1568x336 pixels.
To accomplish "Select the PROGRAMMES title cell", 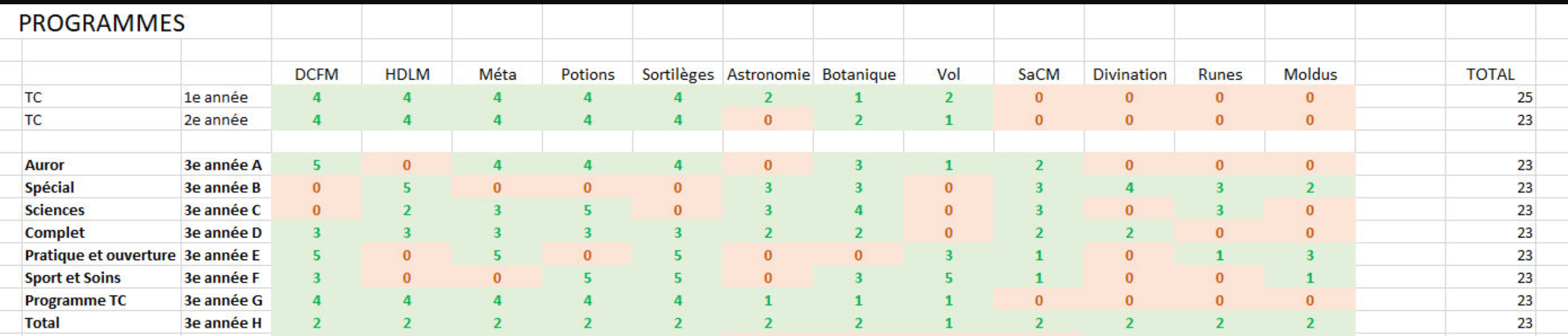I will coord(102,23).
